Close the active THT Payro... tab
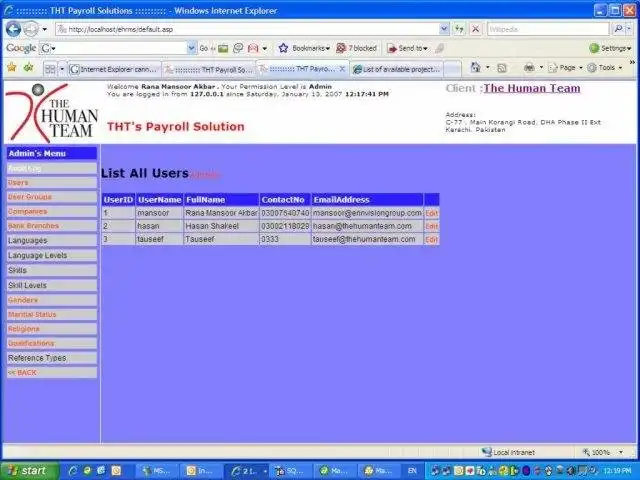 coord(342,69)
